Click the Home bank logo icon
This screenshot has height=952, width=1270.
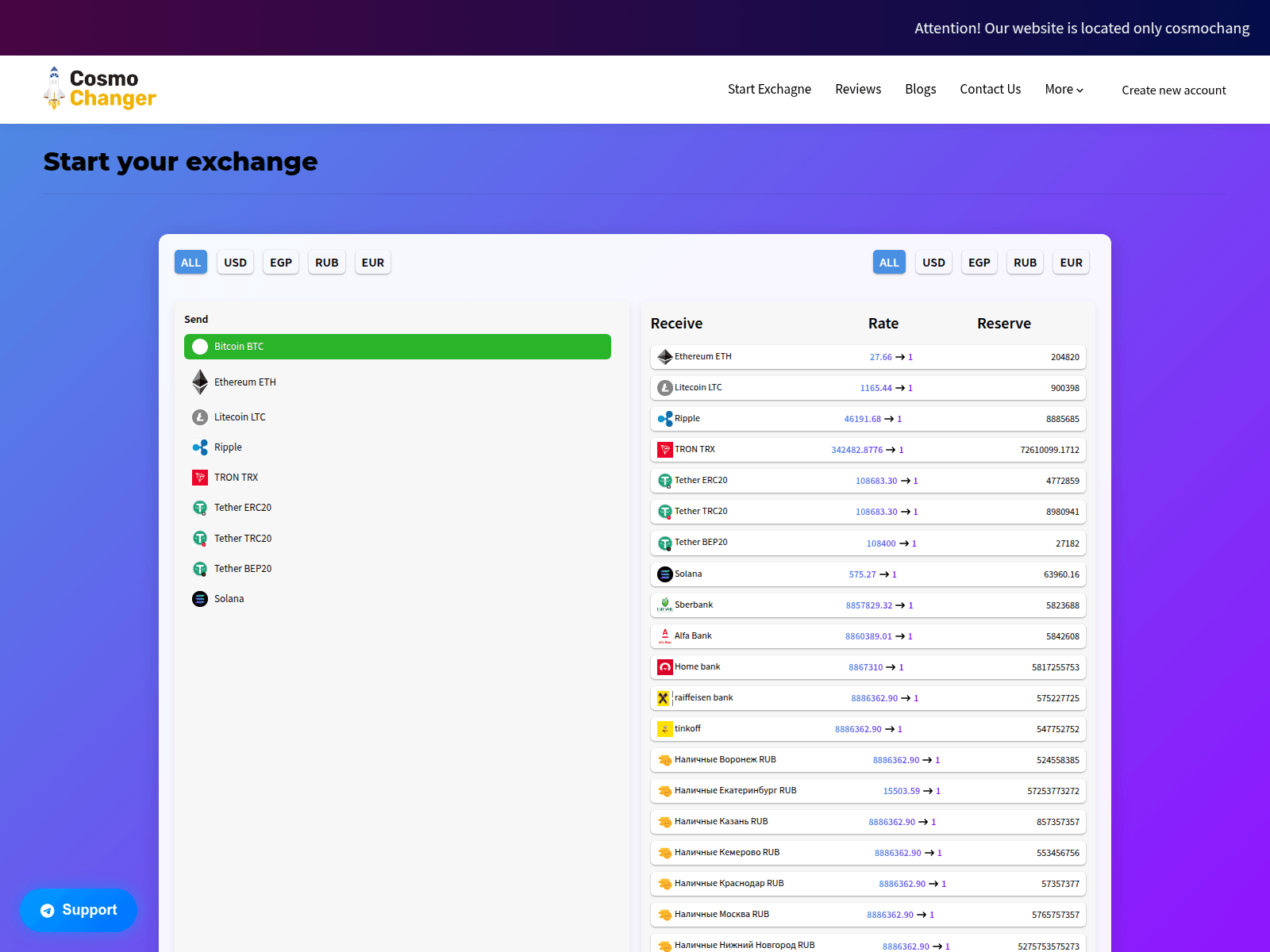(665, 667)
